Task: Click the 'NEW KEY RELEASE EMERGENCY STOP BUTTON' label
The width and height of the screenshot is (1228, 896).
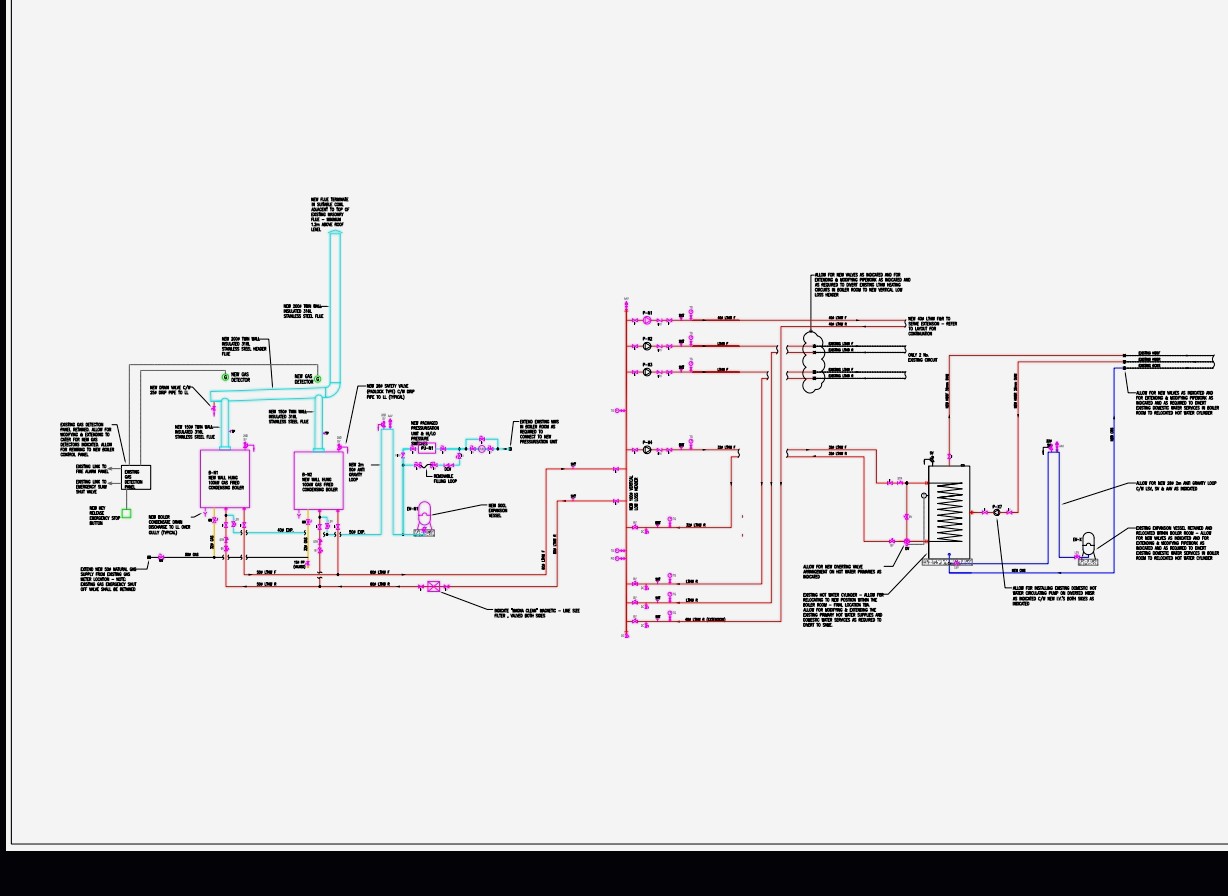Action: point(103,515)
